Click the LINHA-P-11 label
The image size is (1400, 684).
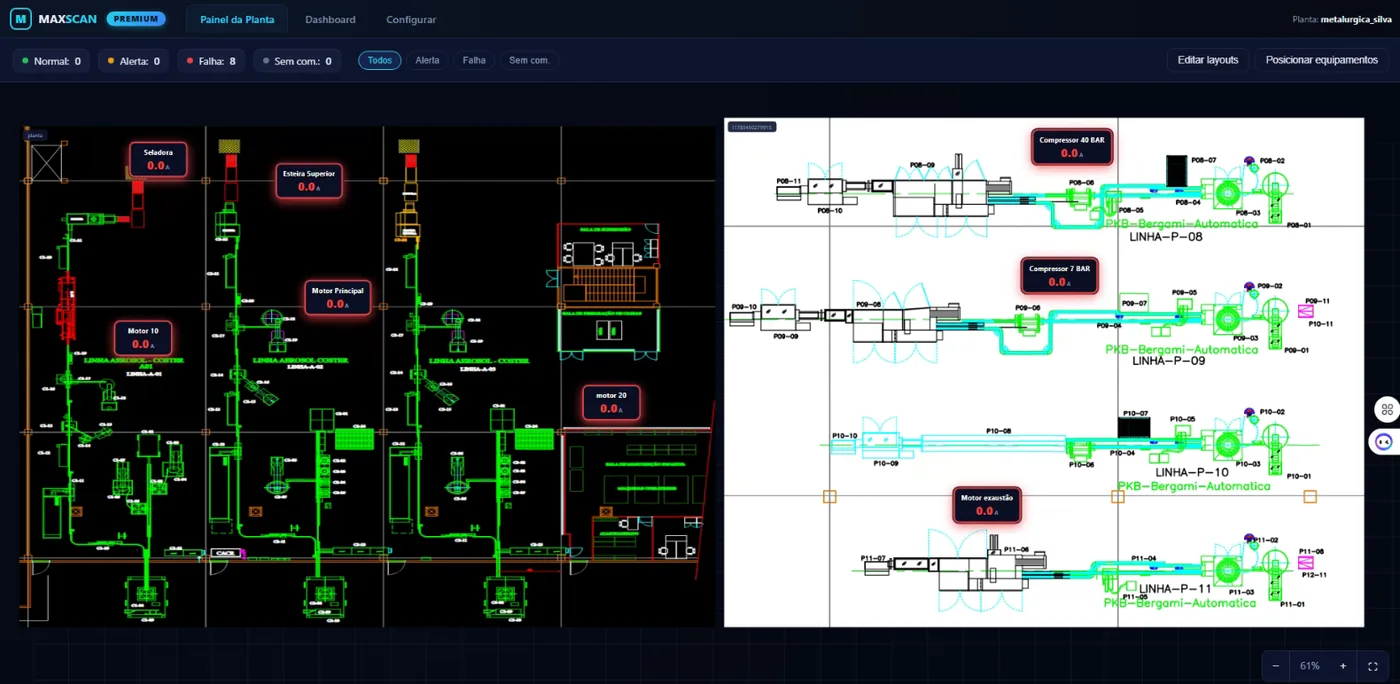(1176, 589)
